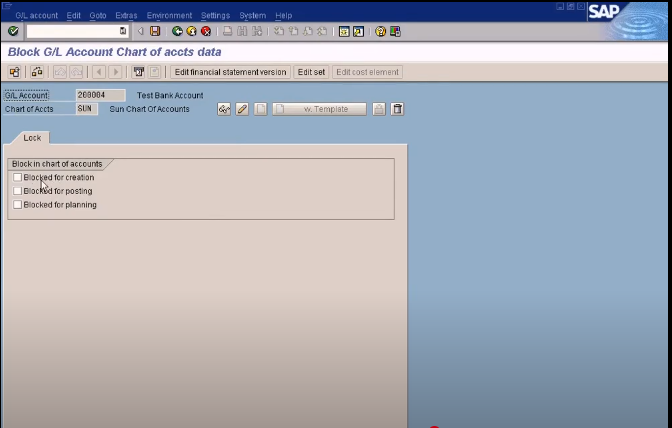Open the Extras menu
Viewport: 672px width, 428px height.
[x=126, y=15]
